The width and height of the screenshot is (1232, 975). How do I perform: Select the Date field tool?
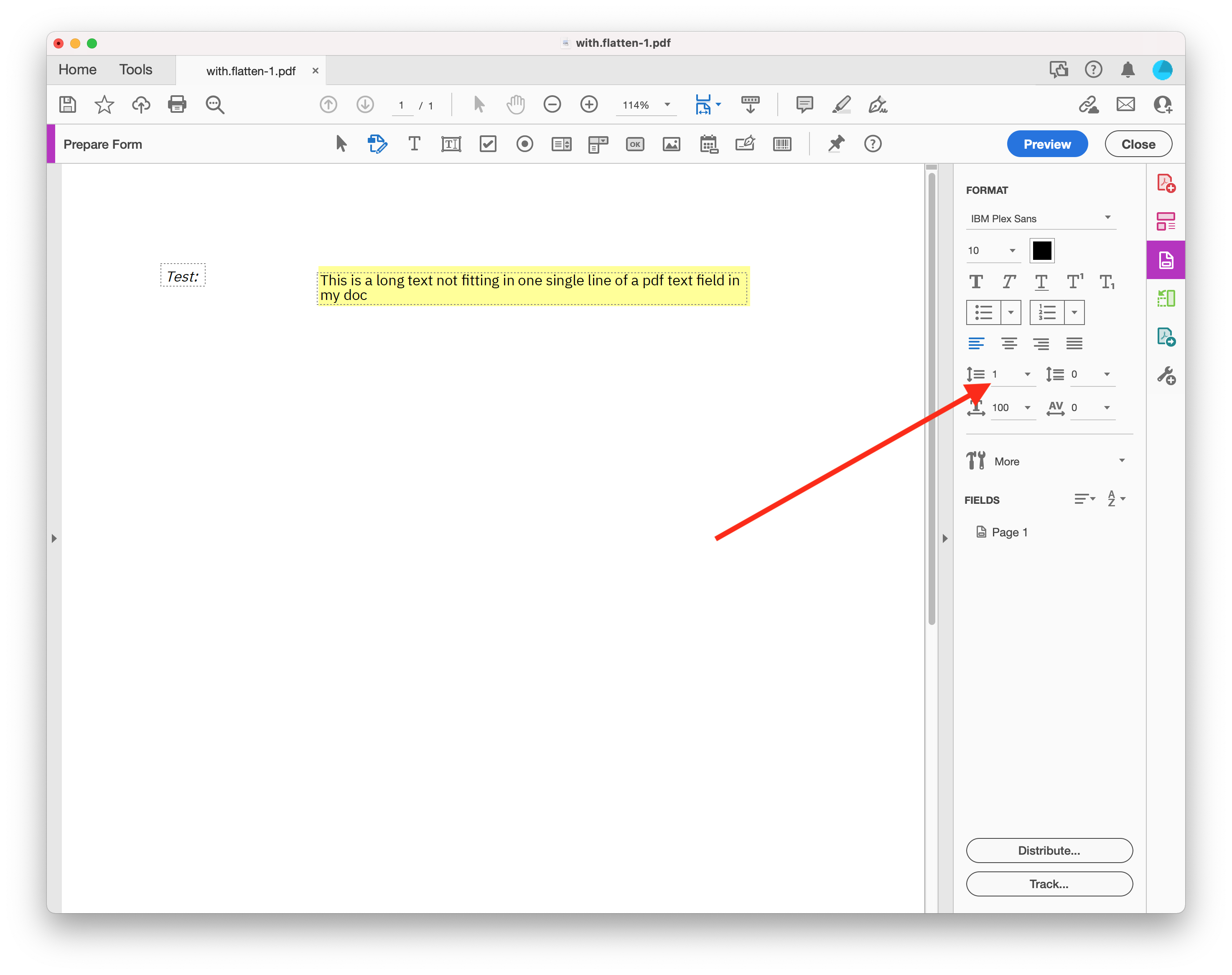[709, 144]
